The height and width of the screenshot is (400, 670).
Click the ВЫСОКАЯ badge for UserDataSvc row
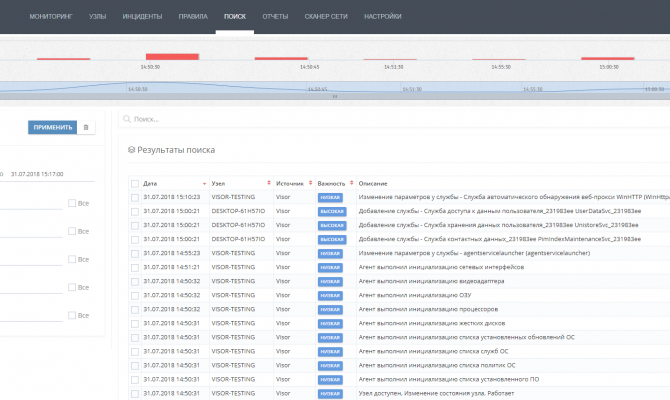pos(332,211)
